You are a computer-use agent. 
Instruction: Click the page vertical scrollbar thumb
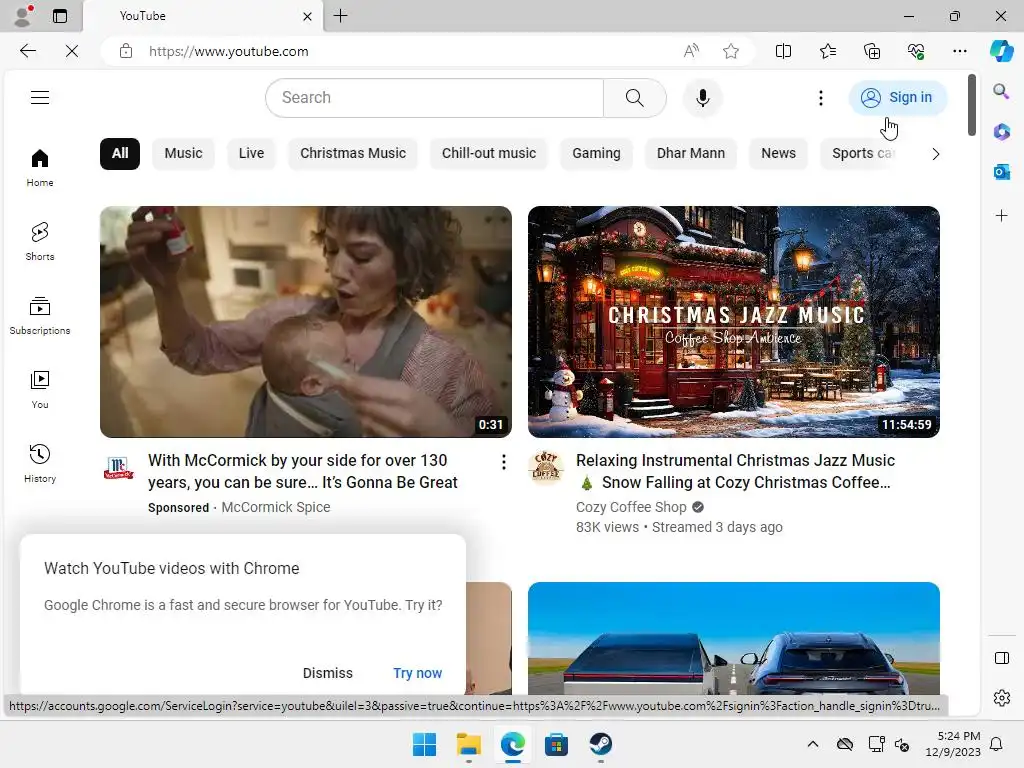972,105
